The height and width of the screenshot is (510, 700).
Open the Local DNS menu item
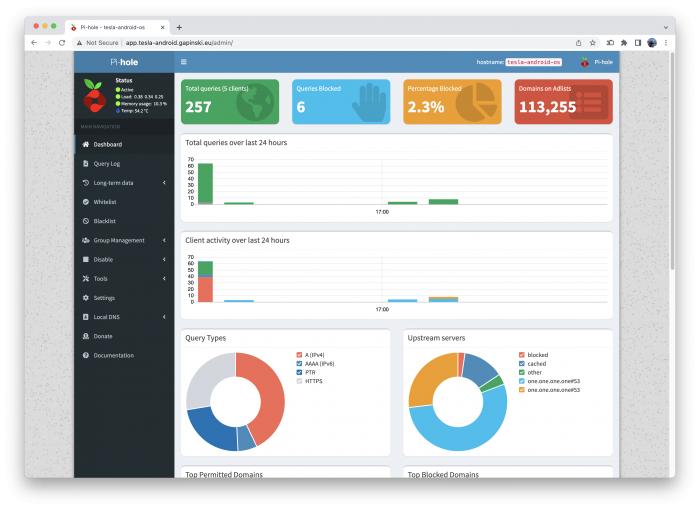tap(124, 317)
